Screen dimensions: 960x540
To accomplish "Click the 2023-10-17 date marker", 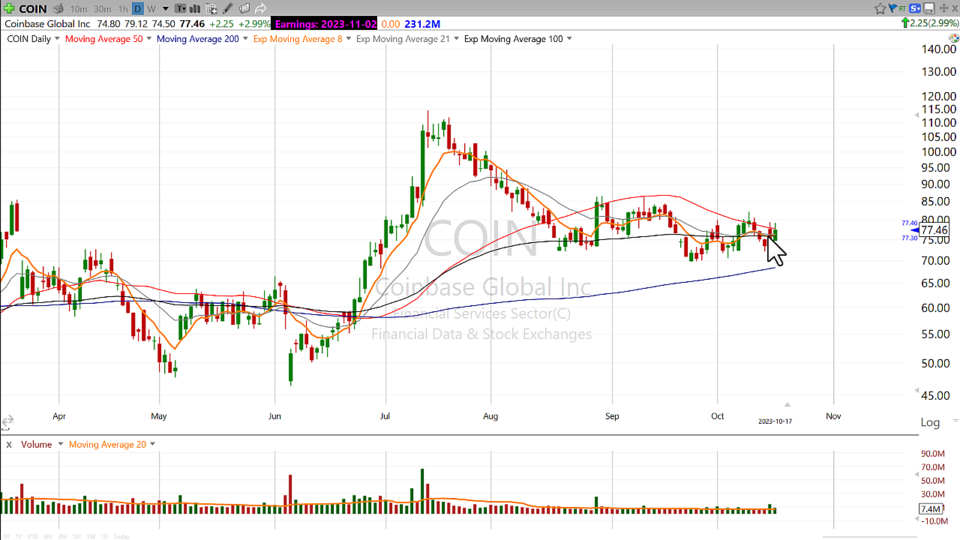I will click(775, 421).
